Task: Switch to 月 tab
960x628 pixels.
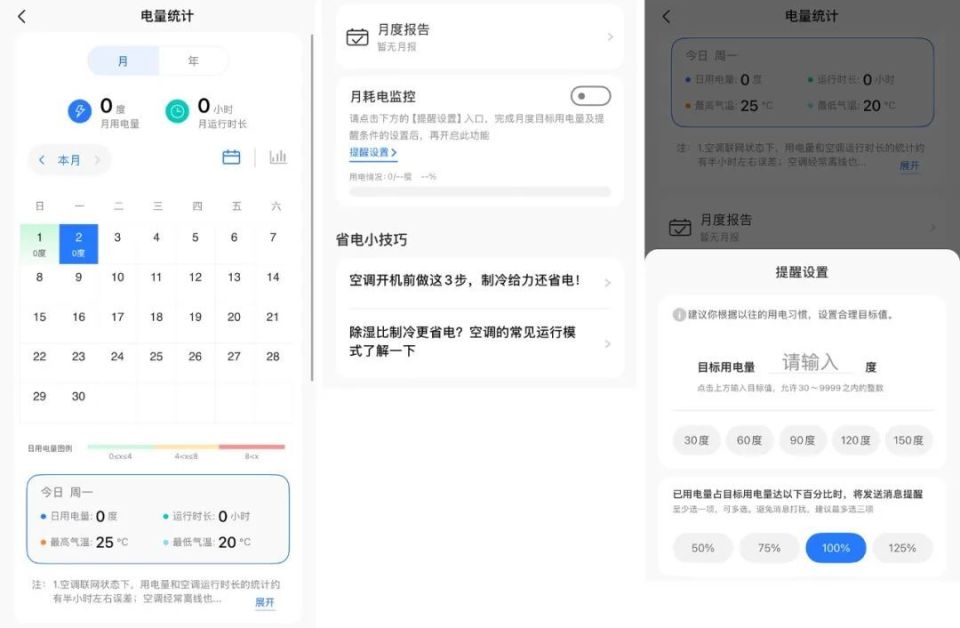Action: pyautogui.click(x=123, y=61)
